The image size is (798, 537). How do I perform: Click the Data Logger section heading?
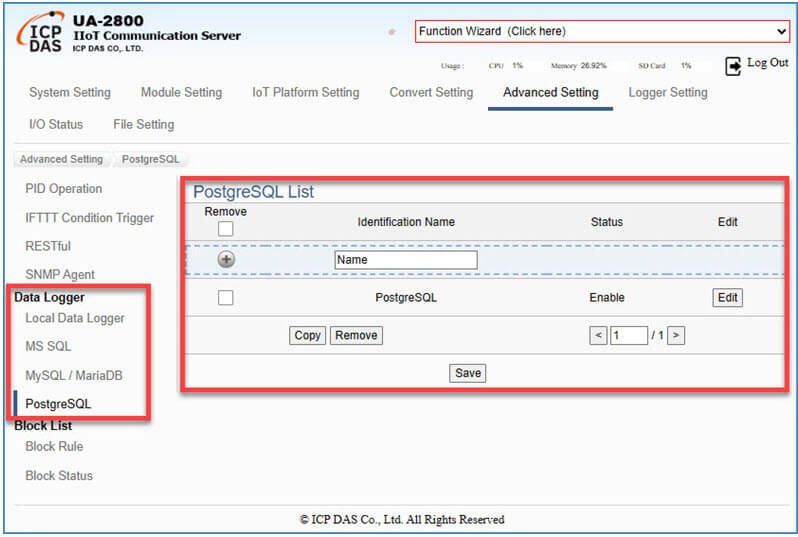coord(49,297)
